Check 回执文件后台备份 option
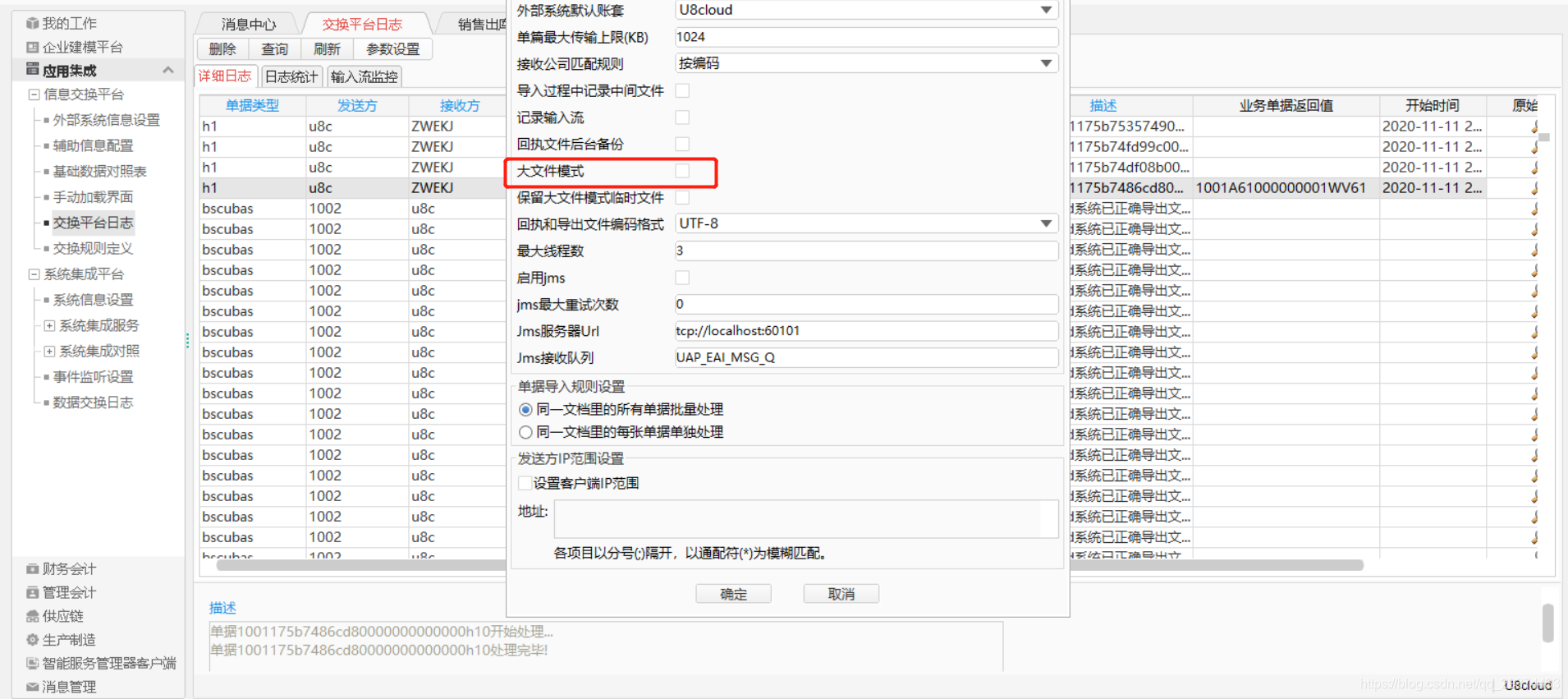The height and width of the screenshot is (699, 1568). point(682,144)
